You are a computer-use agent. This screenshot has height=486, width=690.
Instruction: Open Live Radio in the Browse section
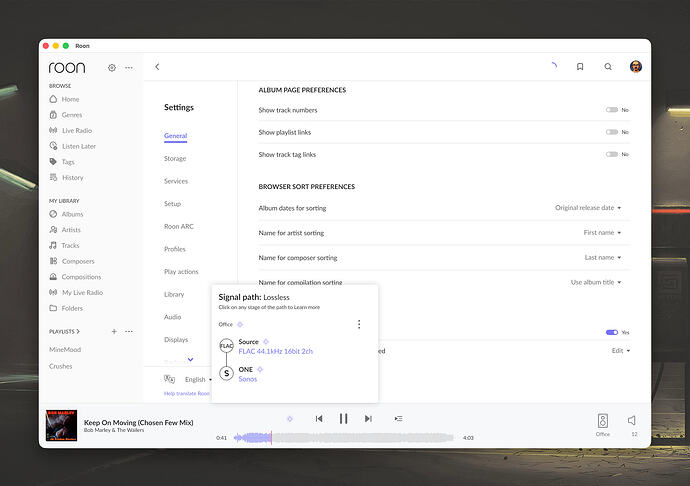coord(70,130)
